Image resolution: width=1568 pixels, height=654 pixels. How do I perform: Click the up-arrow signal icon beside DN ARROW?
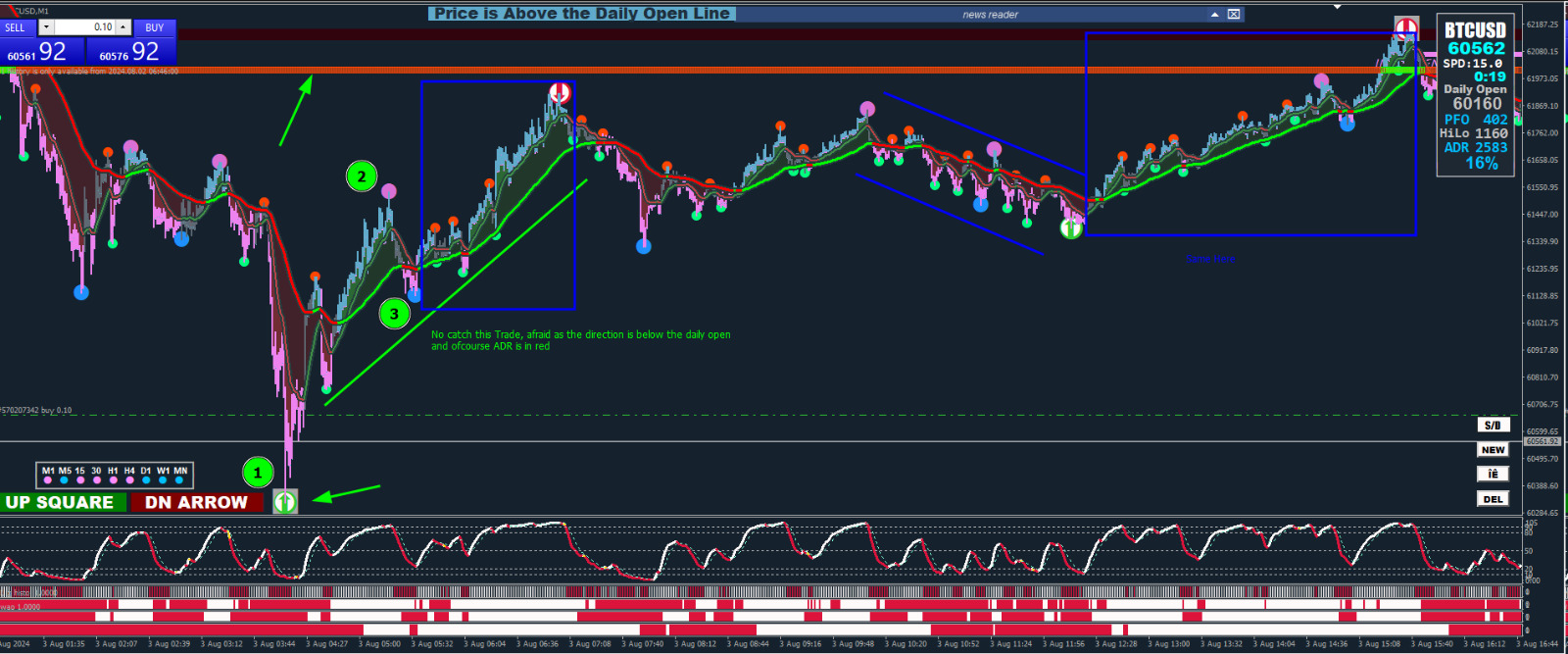285,502
